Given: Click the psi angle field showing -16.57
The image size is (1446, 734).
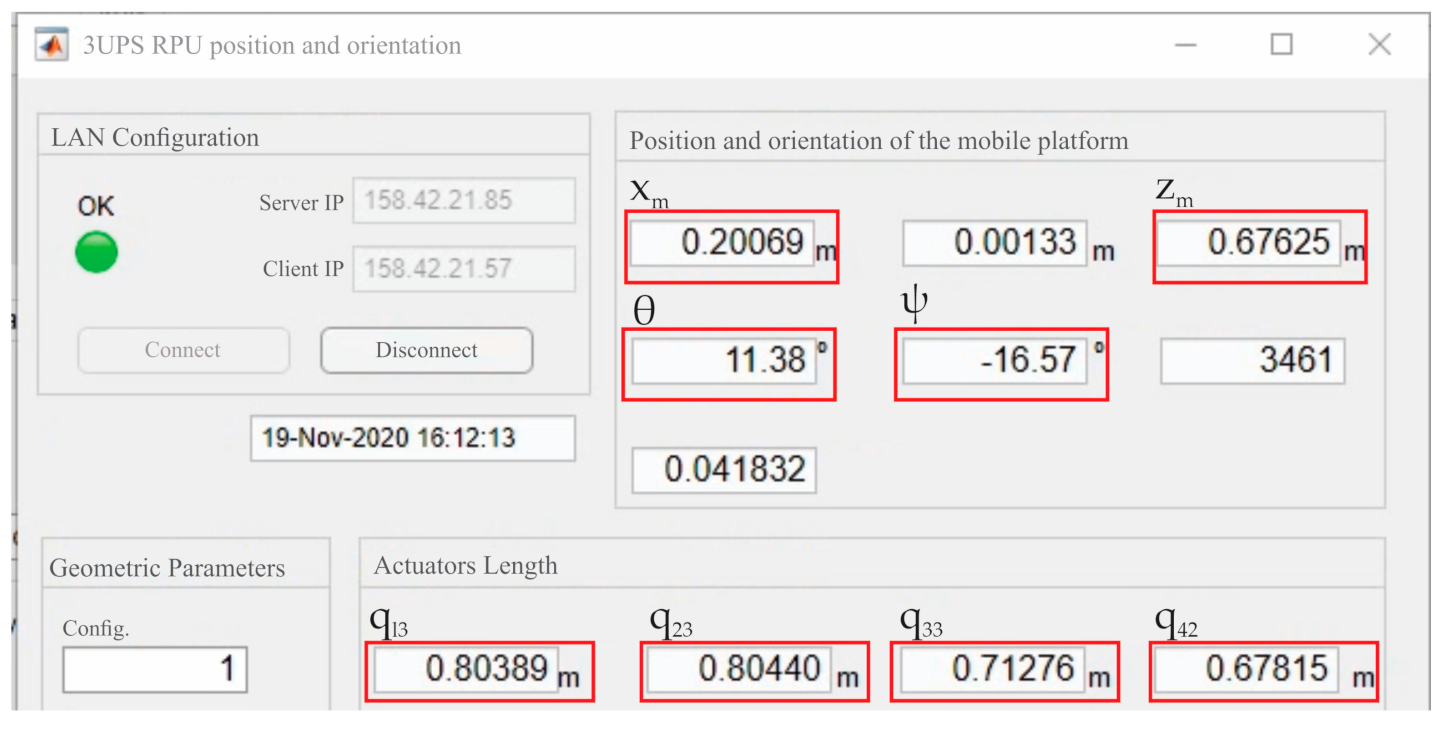Looking at the screenshot, I should (x=994, y=360).
